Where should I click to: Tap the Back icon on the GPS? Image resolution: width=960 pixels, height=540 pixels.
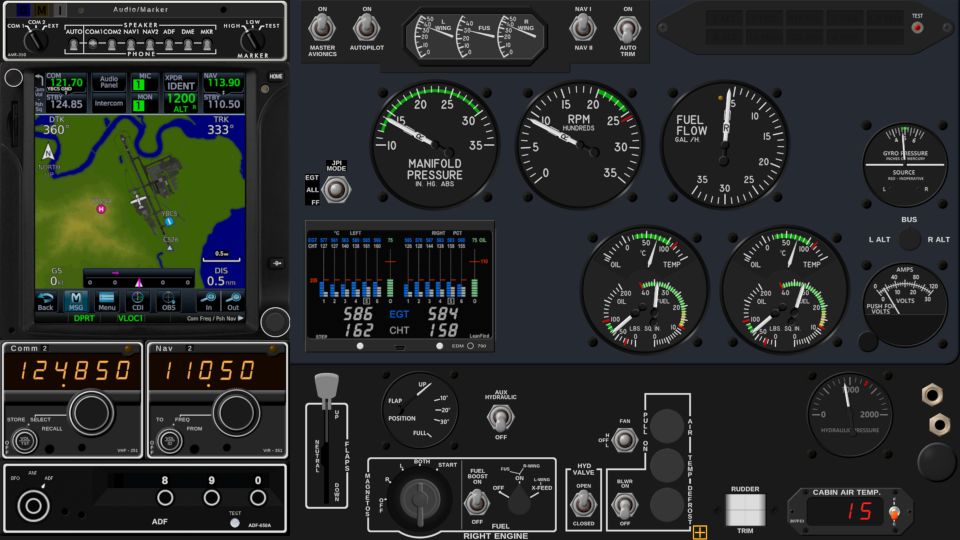pyautogui.click(x=46, y=302)
